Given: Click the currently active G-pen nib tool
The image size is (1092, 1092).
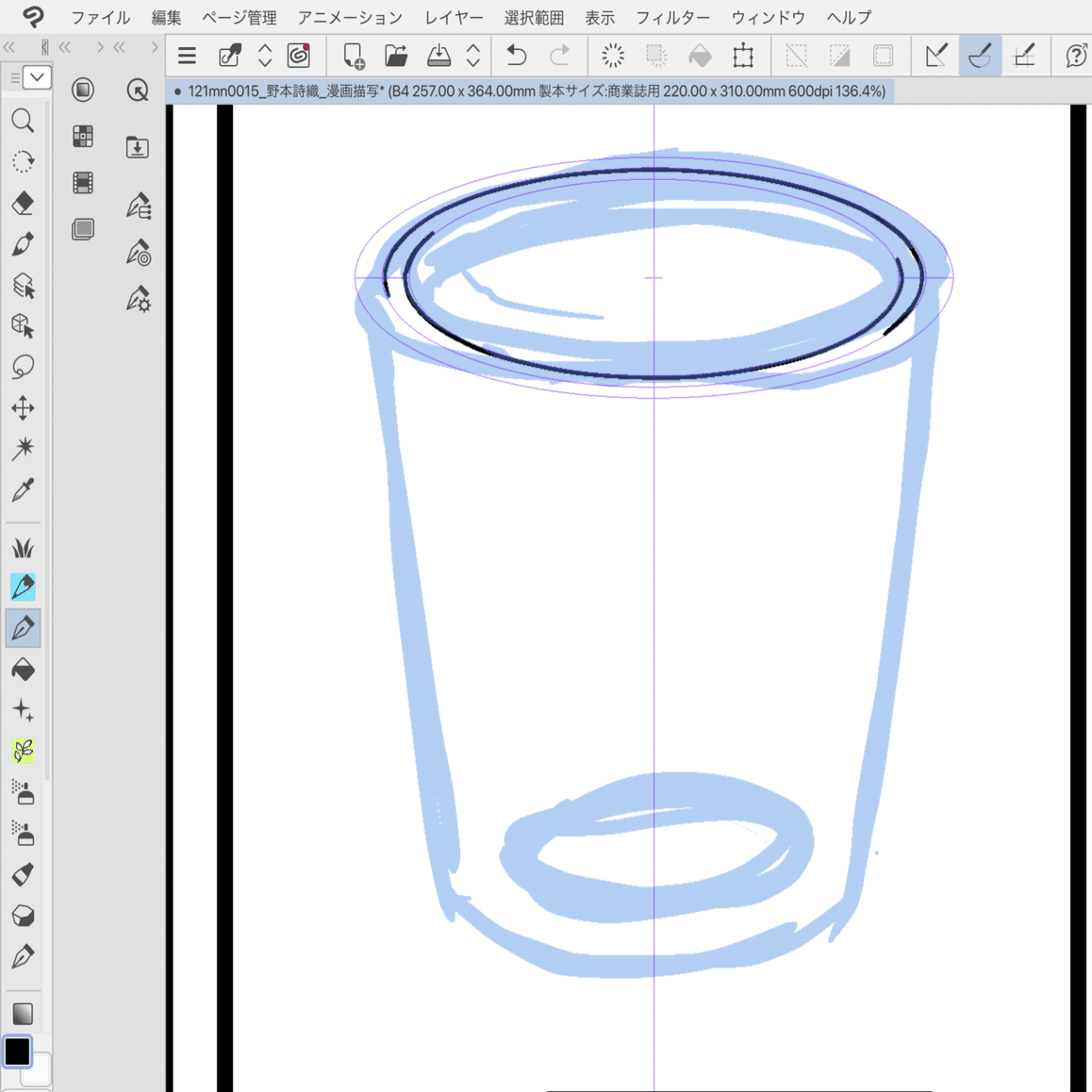Looking at the screenshot, I should pyautogui.click(x=23, y=628).
